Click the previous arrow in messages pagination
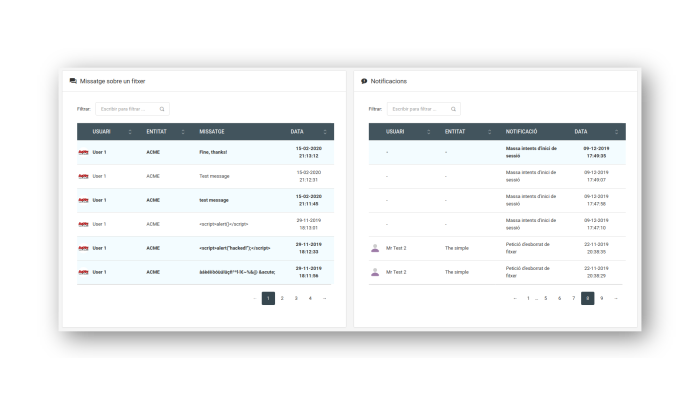The image size is (700, 400). 254,298
